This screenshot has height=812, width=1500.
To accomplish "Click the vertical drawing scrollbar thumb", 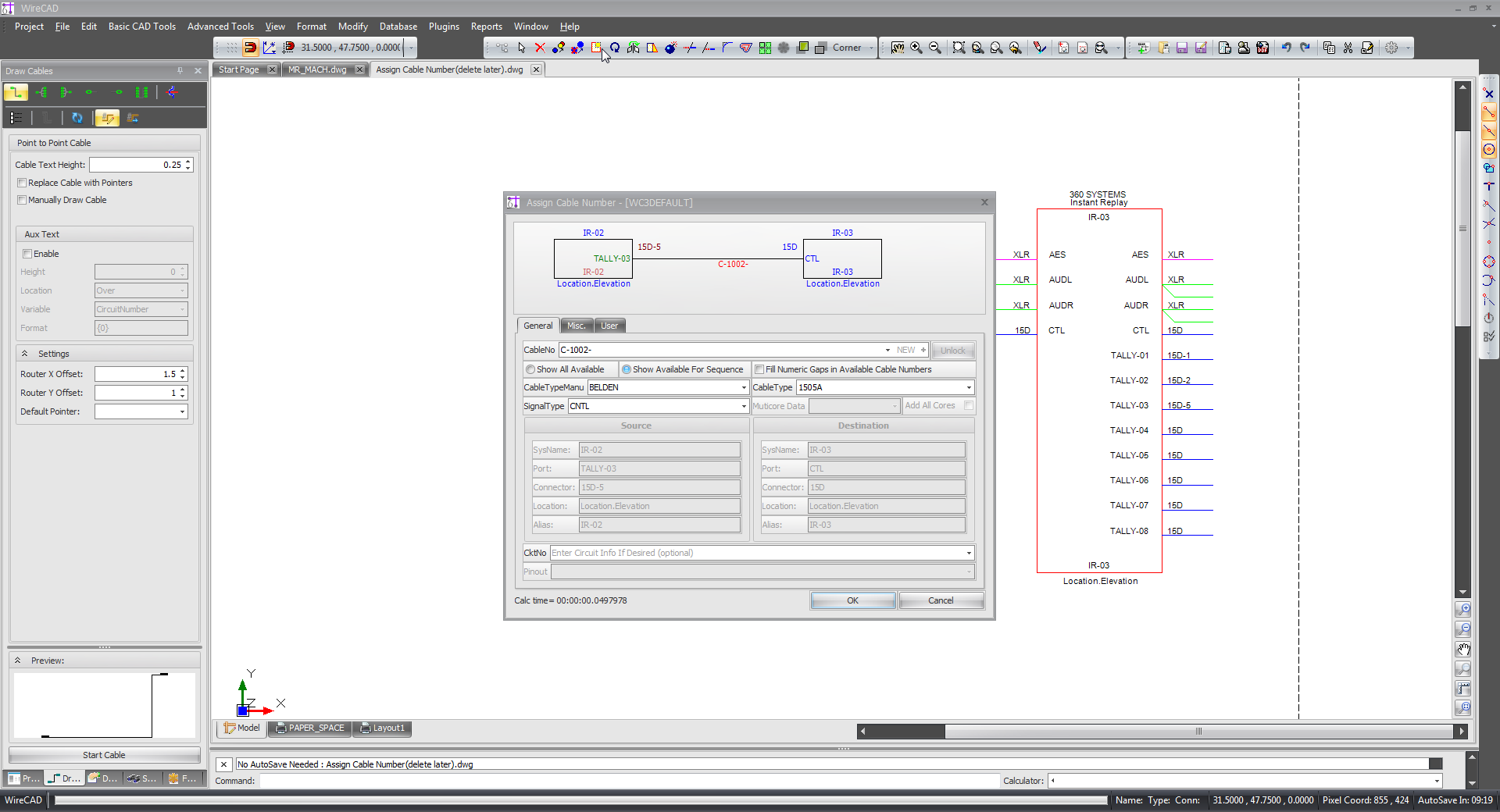I will [x=1462, y=229].
